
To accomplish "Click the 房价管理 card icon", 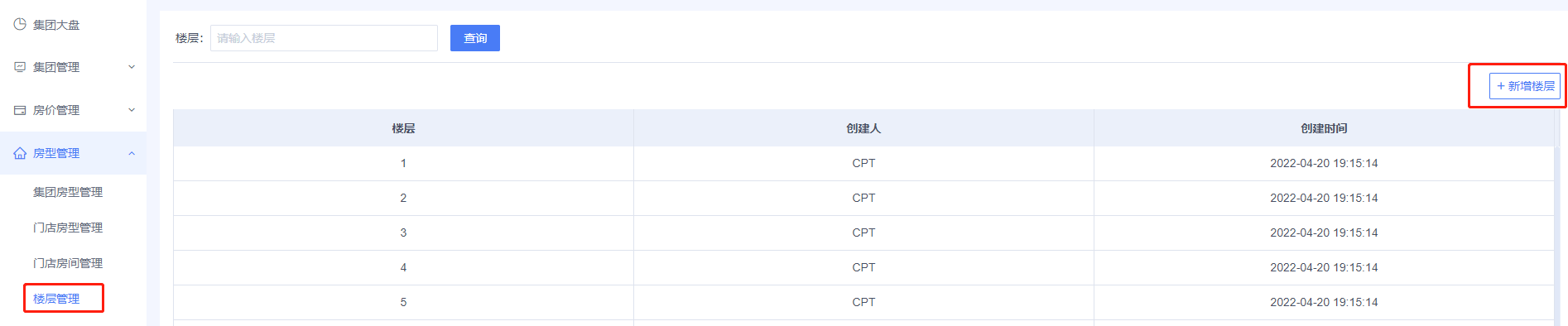I will click(20, 110).
